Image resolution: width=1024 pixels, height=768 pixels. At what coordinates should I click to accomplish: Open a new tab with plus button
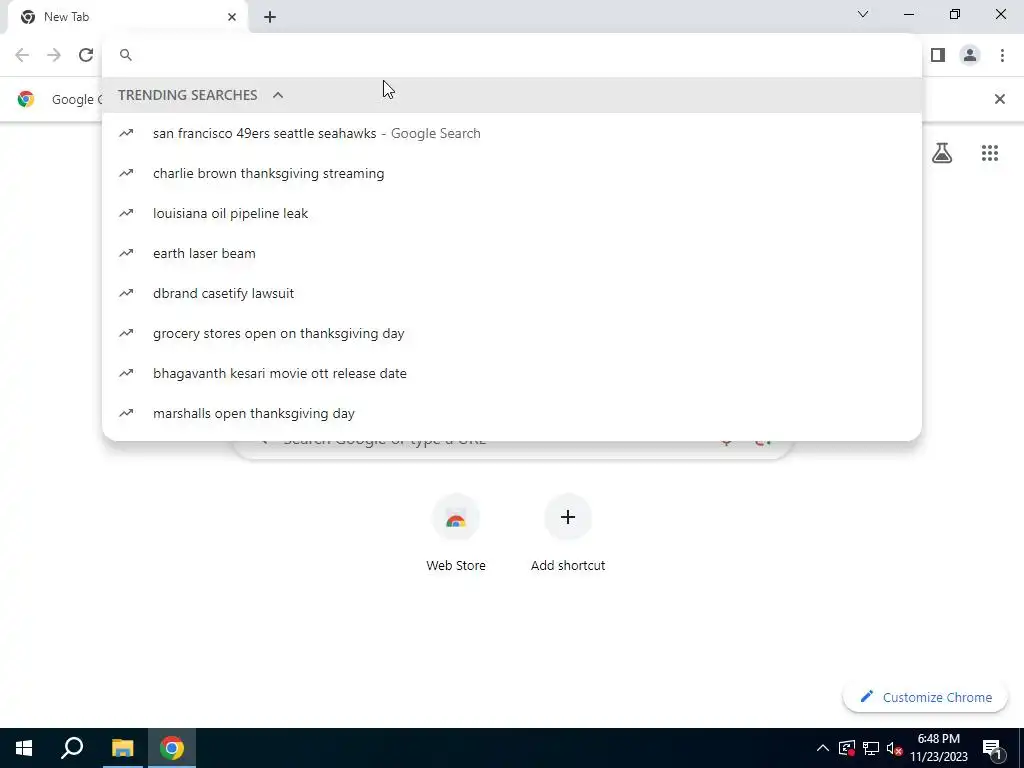point(270,17)
